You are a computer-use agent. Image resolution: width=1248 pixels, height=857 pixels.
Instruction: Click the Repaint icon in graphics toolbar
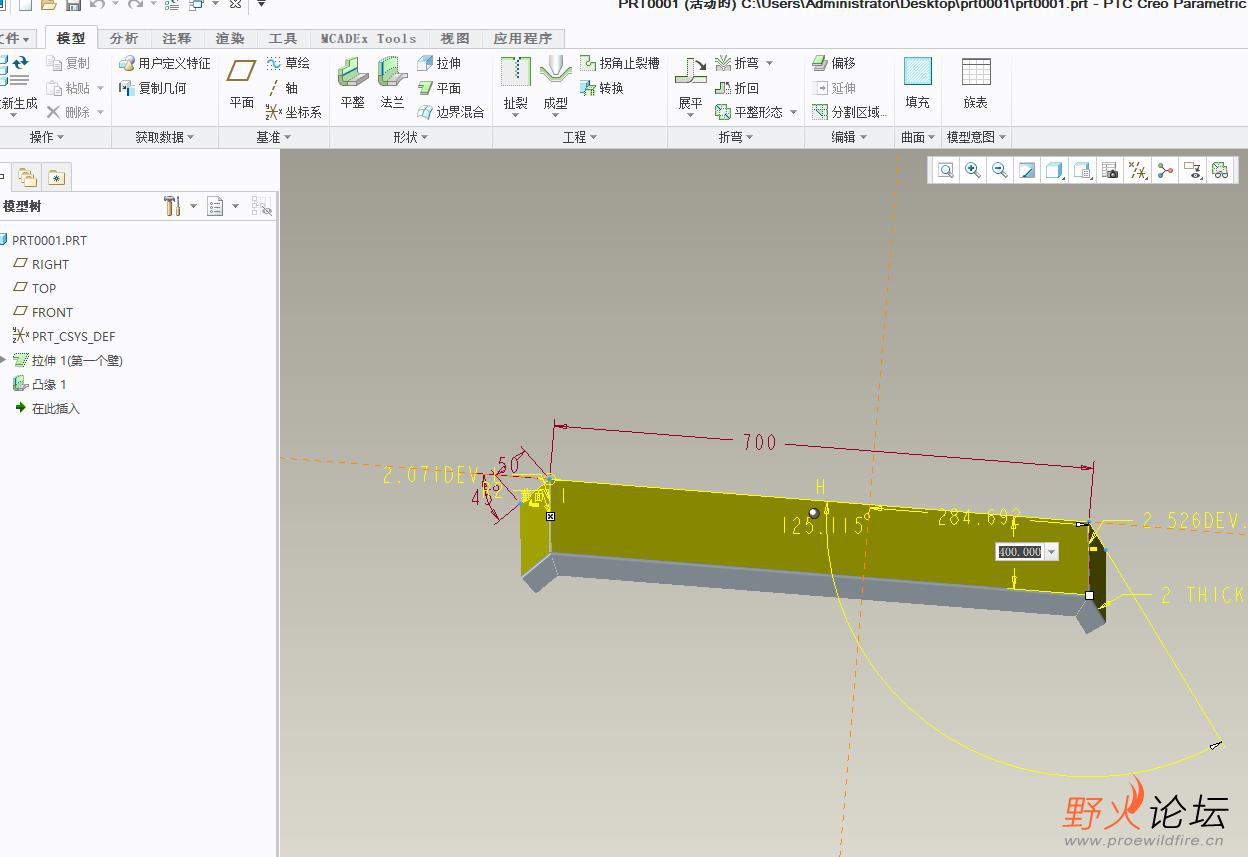click(x=1027, y=171)
